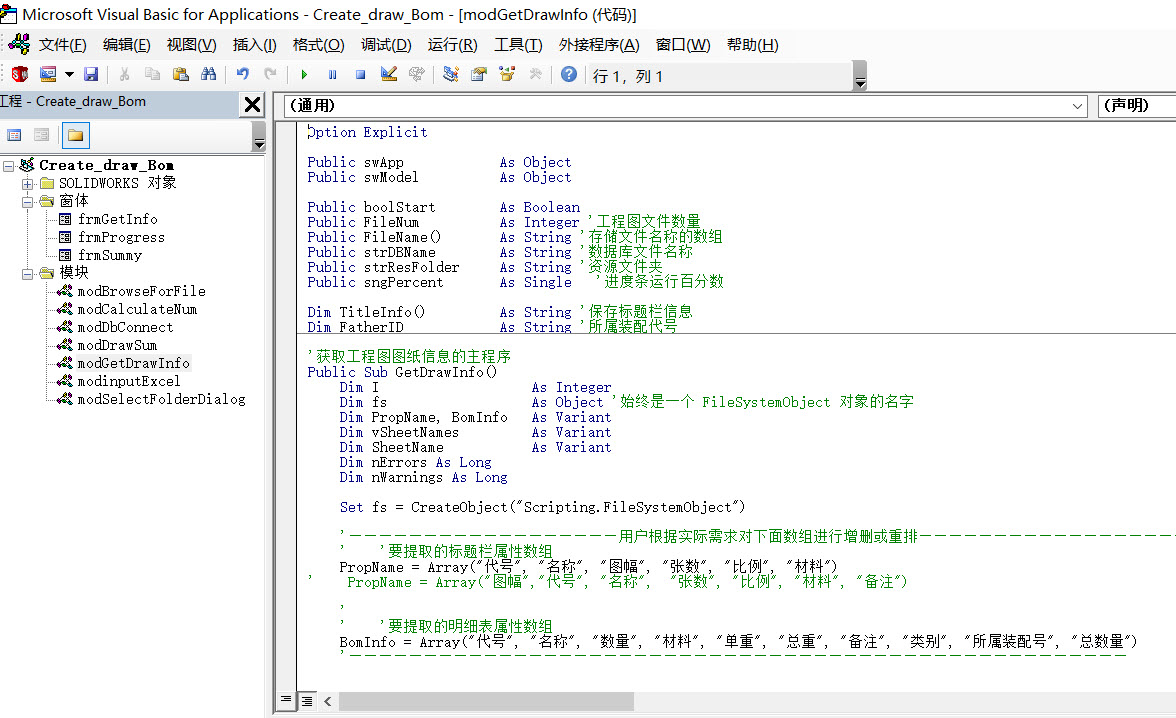Collapse the 模块 folder
The image size is (1176, 718).
pyautogui.click(x=27, y=274)
